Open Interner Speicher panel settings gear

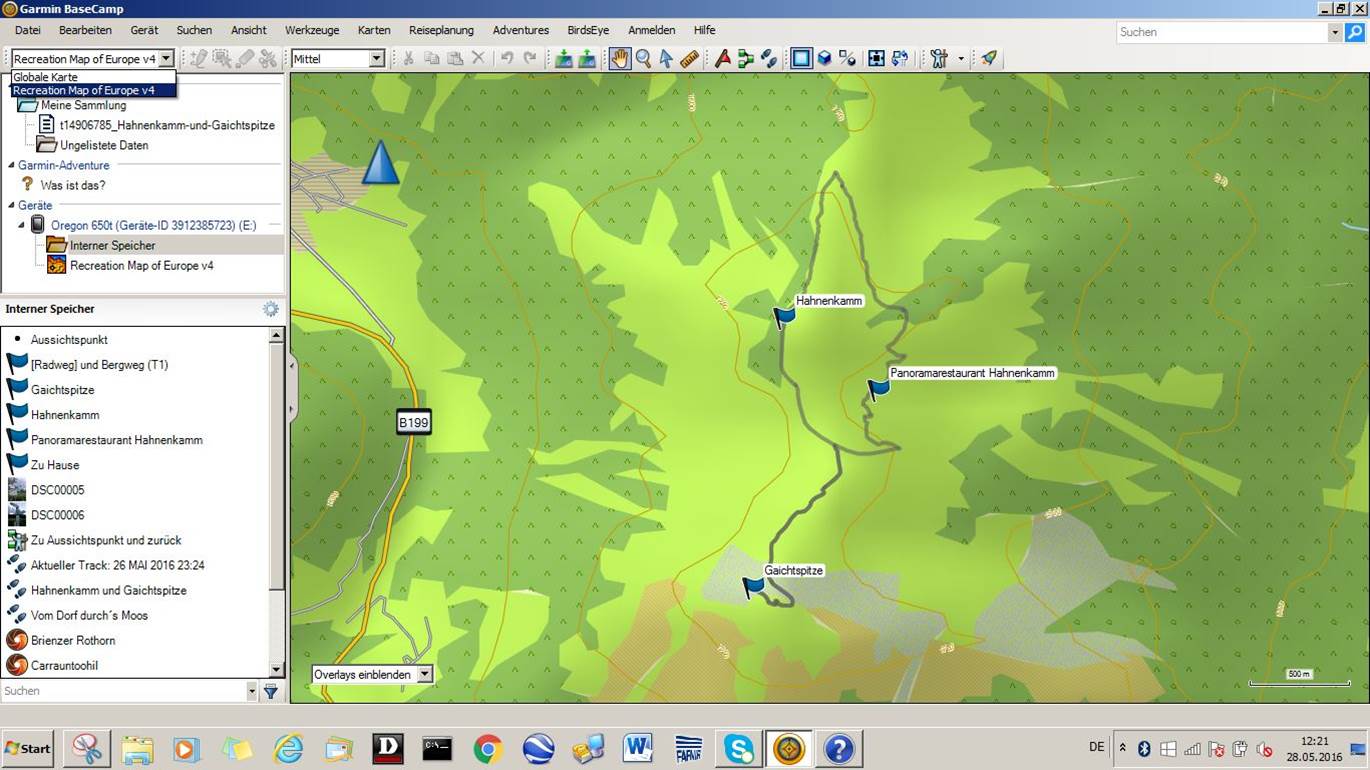pos(270,309)
